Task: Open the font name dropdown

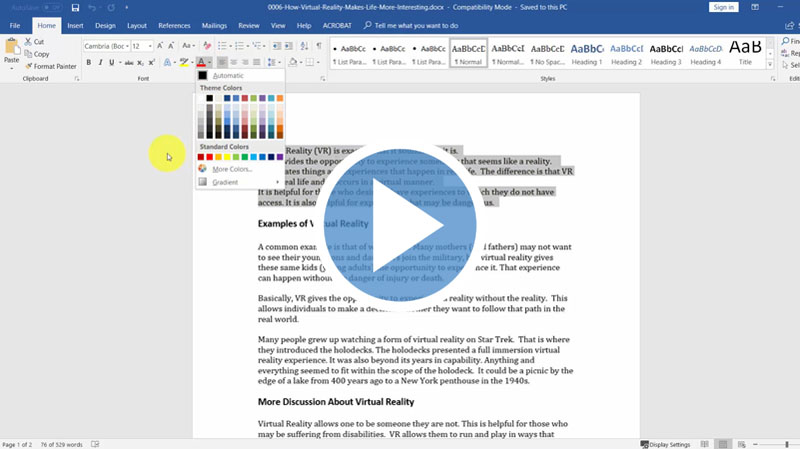Action: click(x=126, y=46)
